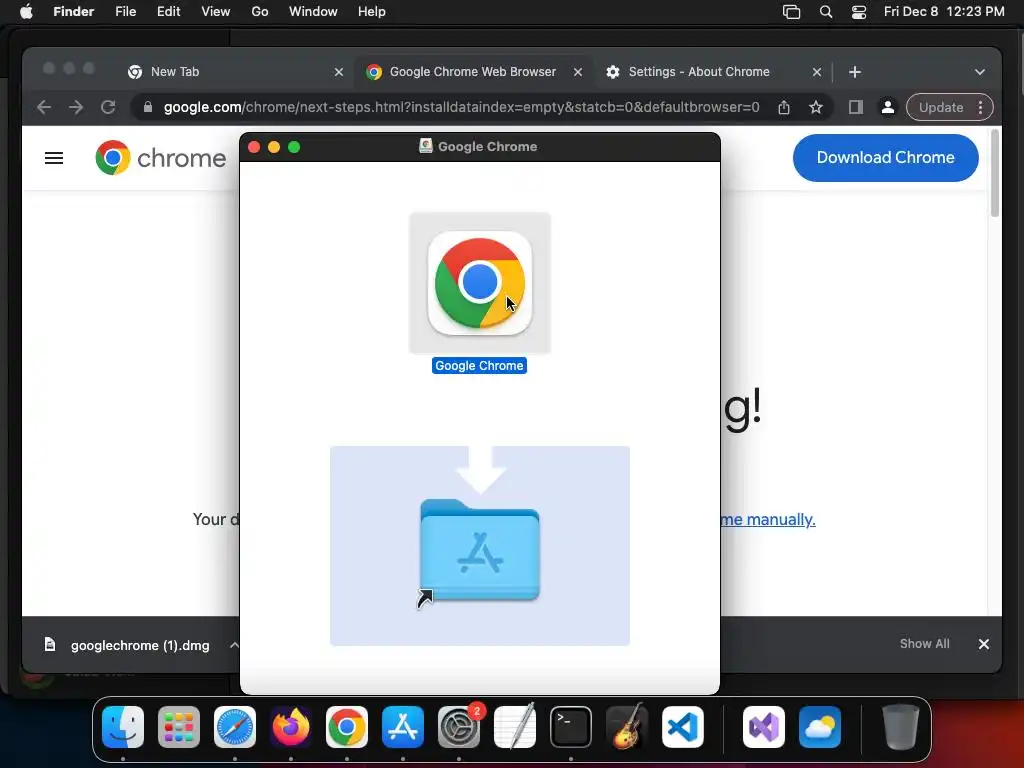Launch Firefox from the Dock
The height and width of the screenshot is (768, 1024).
(x=291, y=727)
